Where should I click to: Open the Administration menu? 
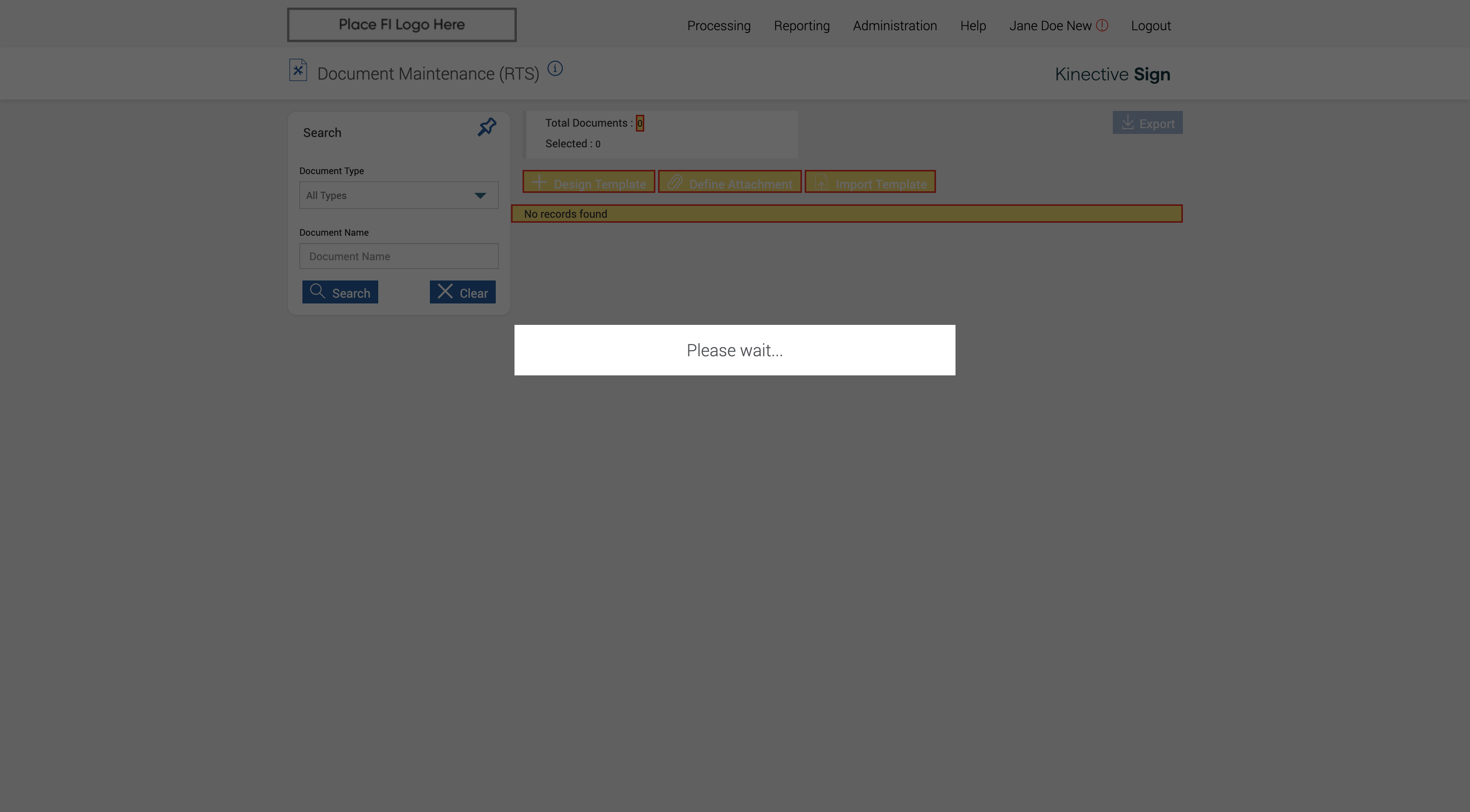click(x=894, y=26)
